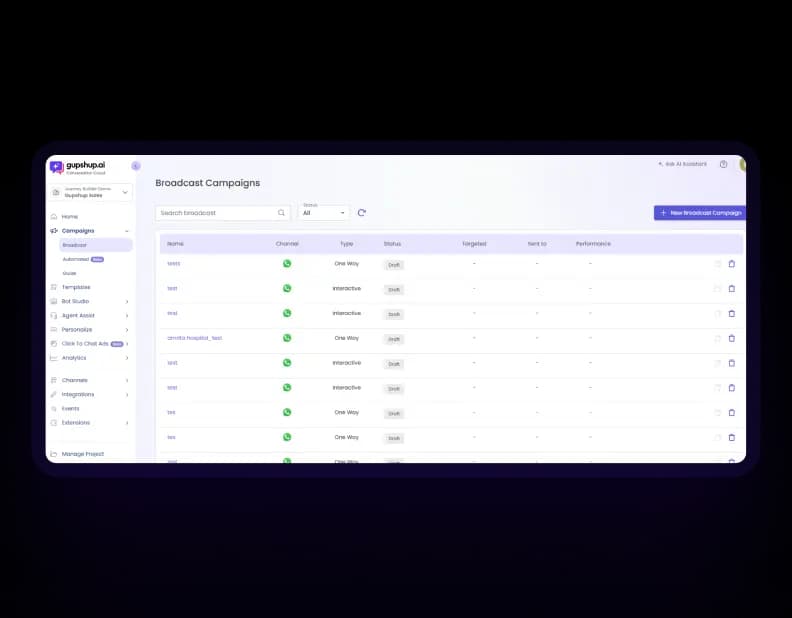Collapse sidebar using the round arrow button

click(x=136, y=166)
